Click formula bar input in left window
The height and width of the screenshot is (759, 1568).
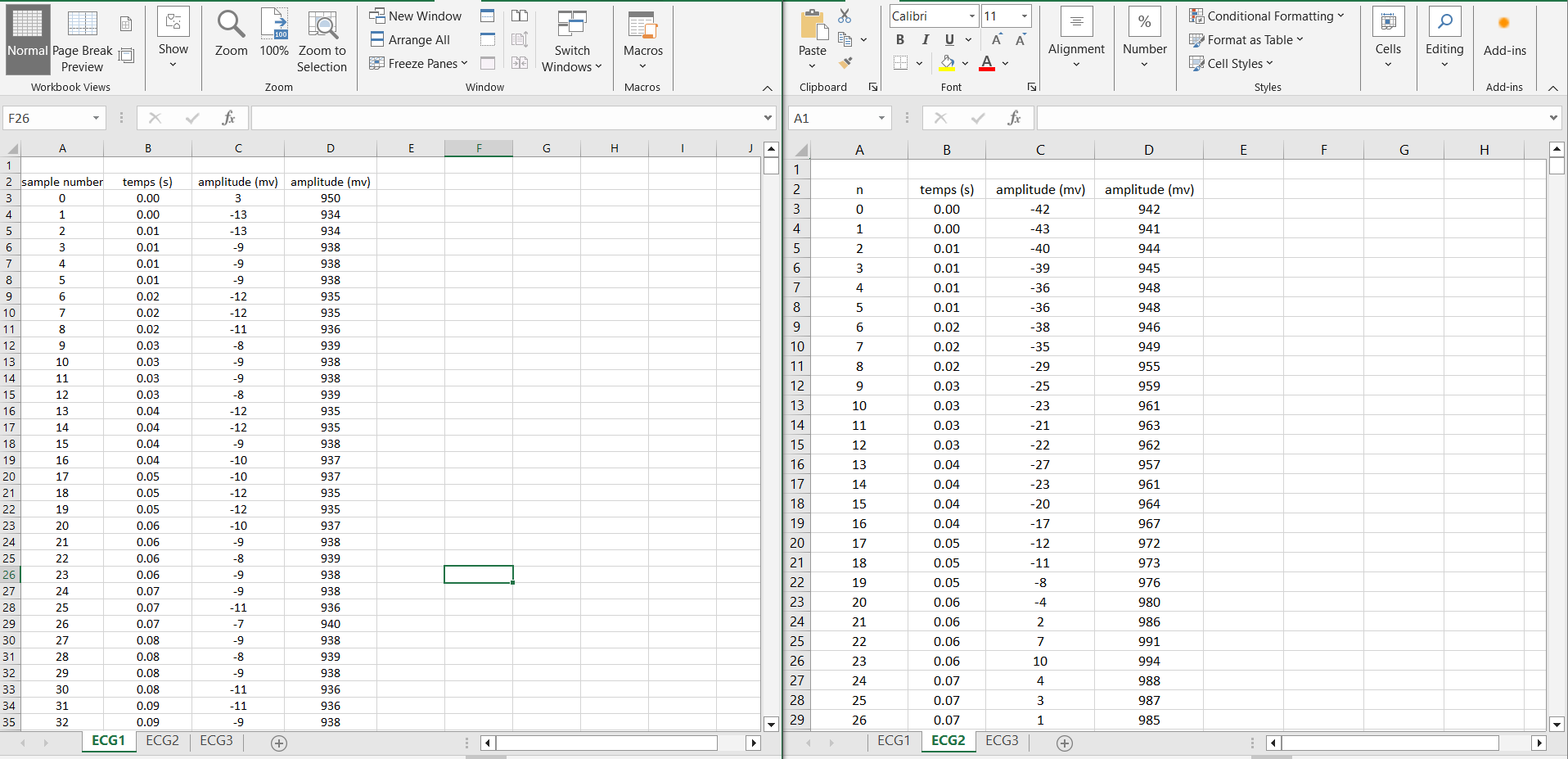507,118
